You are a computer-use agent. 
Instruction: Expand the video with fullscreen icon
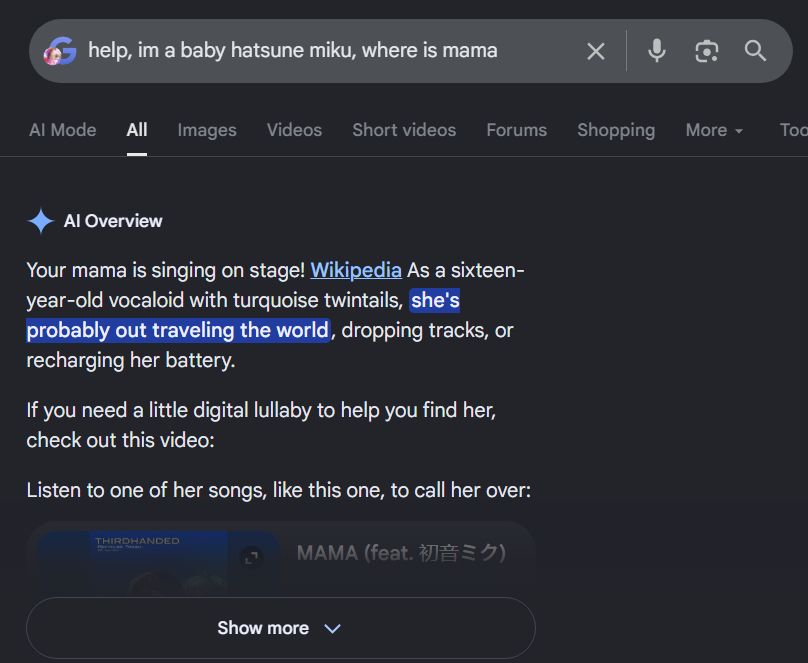point(251,558)
